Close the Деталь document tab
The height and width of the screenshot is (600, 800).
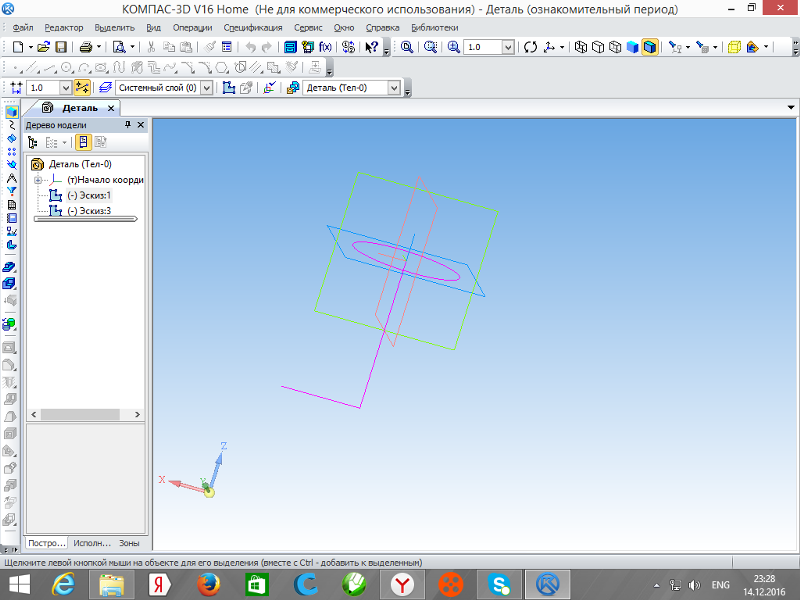tap(111, 107)
